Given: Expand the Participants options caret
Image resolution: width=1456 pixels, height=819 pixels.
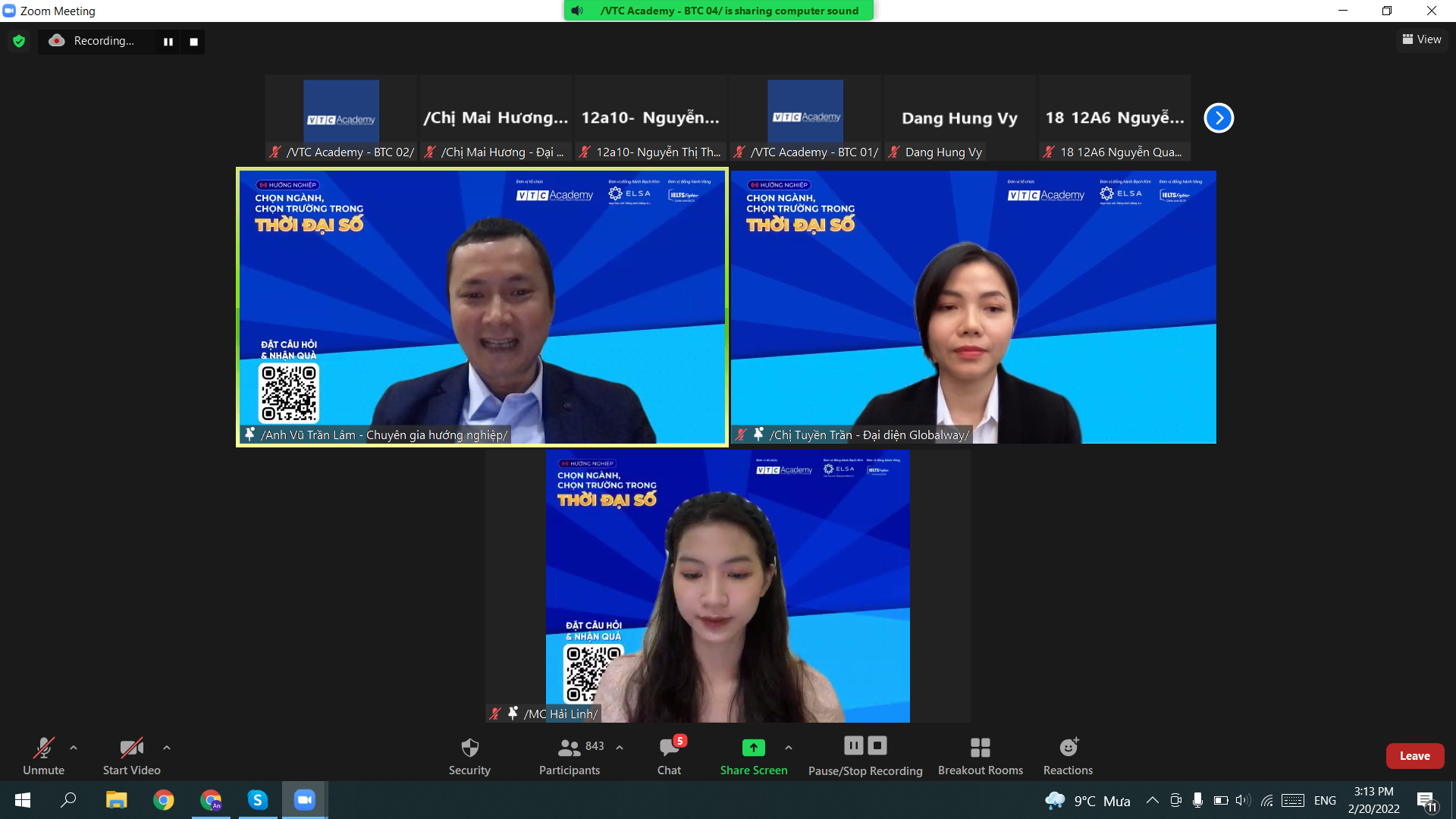Looking at the screenshot, I should 620,748.
